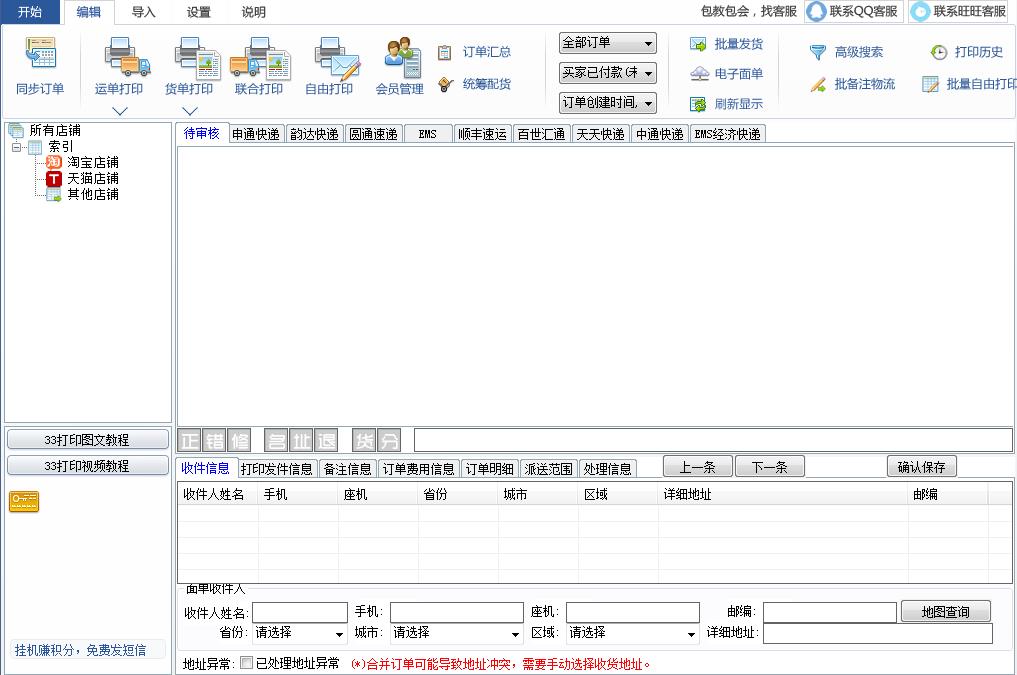Click the 址 status icon button
The height and width of the screenshot is (675, 1017).
point(301,441)
